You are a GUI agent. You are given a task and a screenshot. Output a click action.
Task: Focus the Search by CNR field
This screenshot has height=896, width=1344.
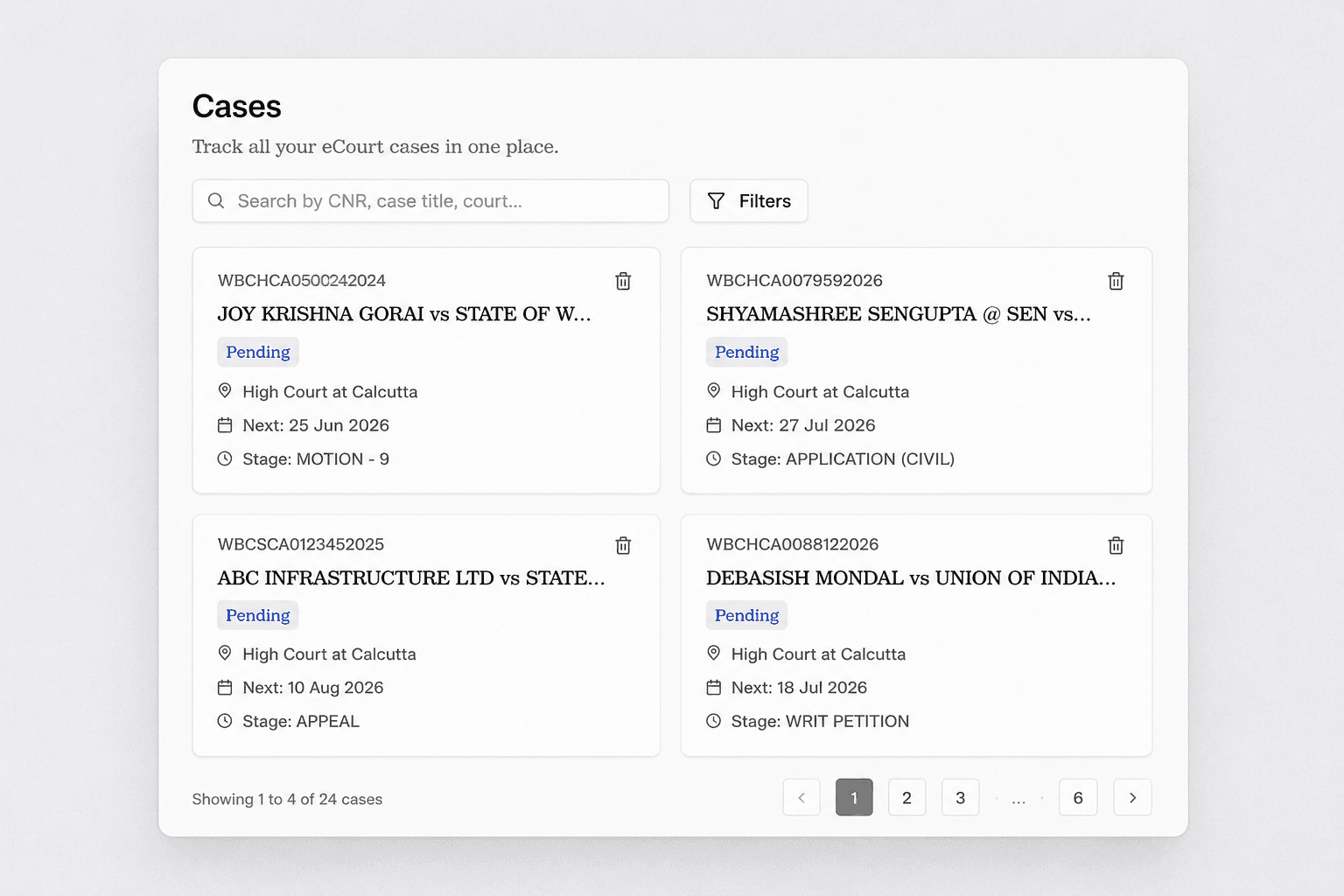coord(430,201)
